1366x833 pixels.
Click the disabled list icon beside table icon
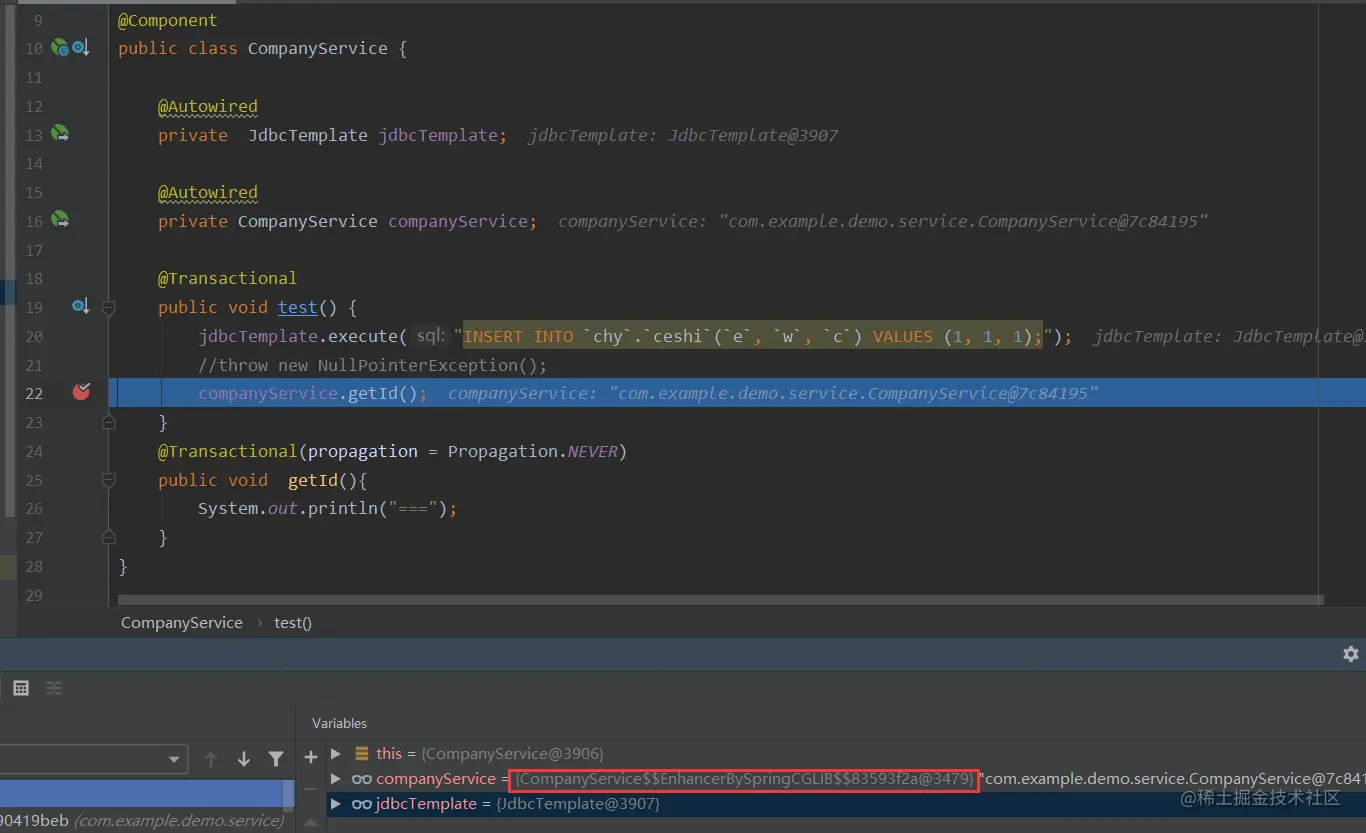[x=54, y=688]
